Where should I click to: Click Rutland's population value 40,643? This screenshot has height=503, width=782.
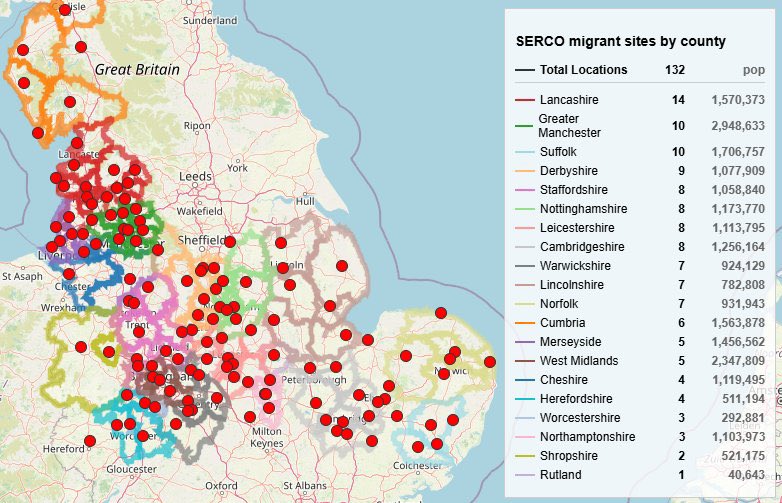click(x=747, y=475)
